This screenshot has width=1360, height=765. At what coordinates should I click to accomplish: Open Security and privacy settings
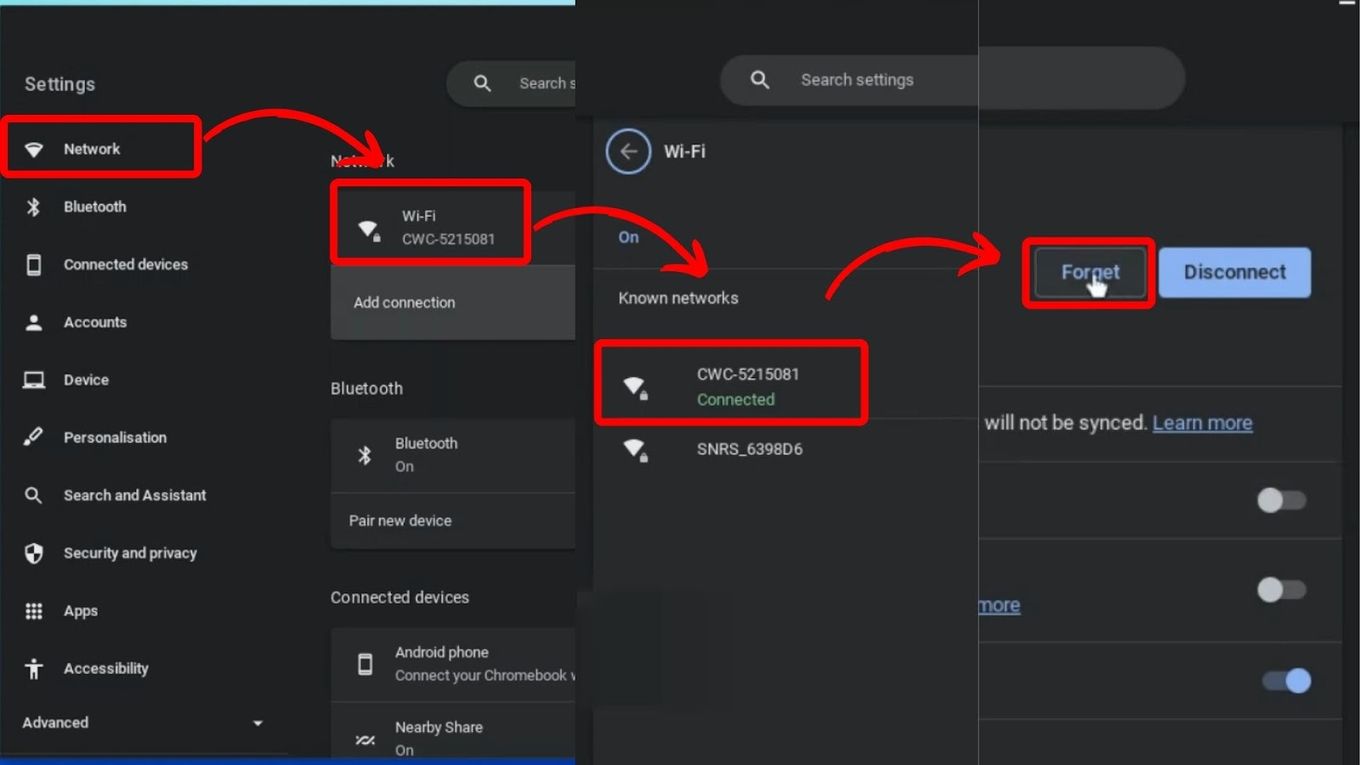click(x=130, y=553)
